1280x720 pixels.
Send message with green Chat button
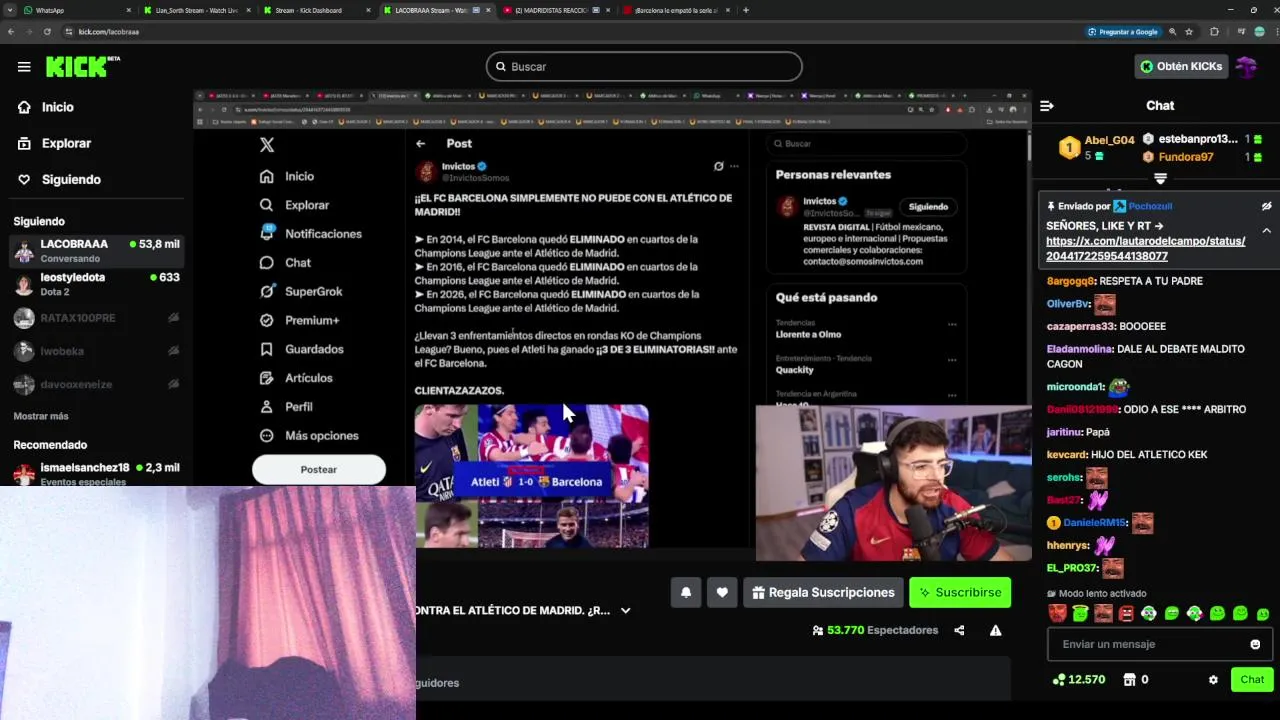tap(1252, 680)
